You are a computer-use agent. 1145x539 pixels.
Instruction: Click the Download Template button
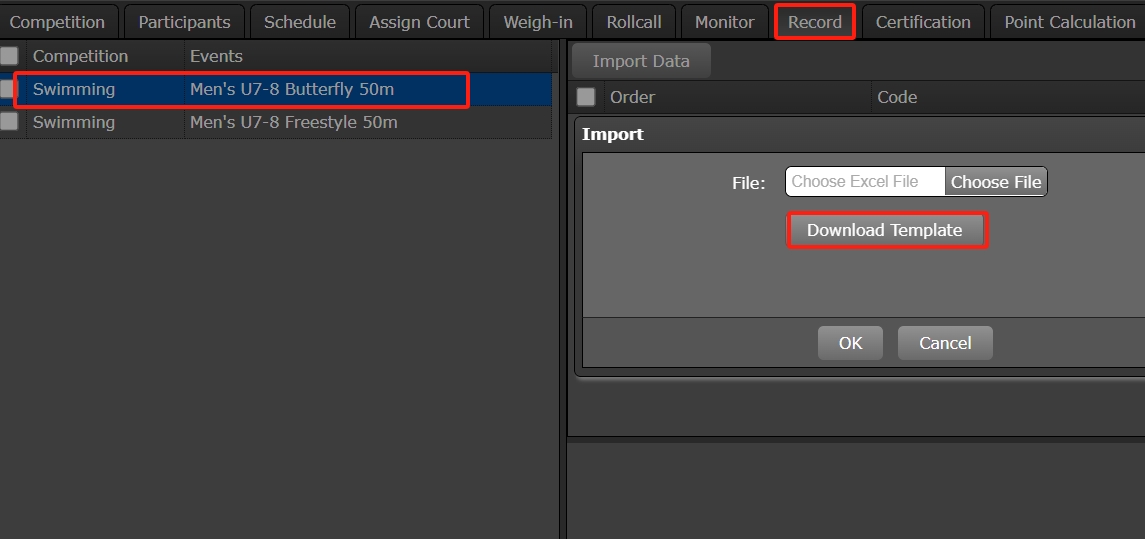(885, 230)
